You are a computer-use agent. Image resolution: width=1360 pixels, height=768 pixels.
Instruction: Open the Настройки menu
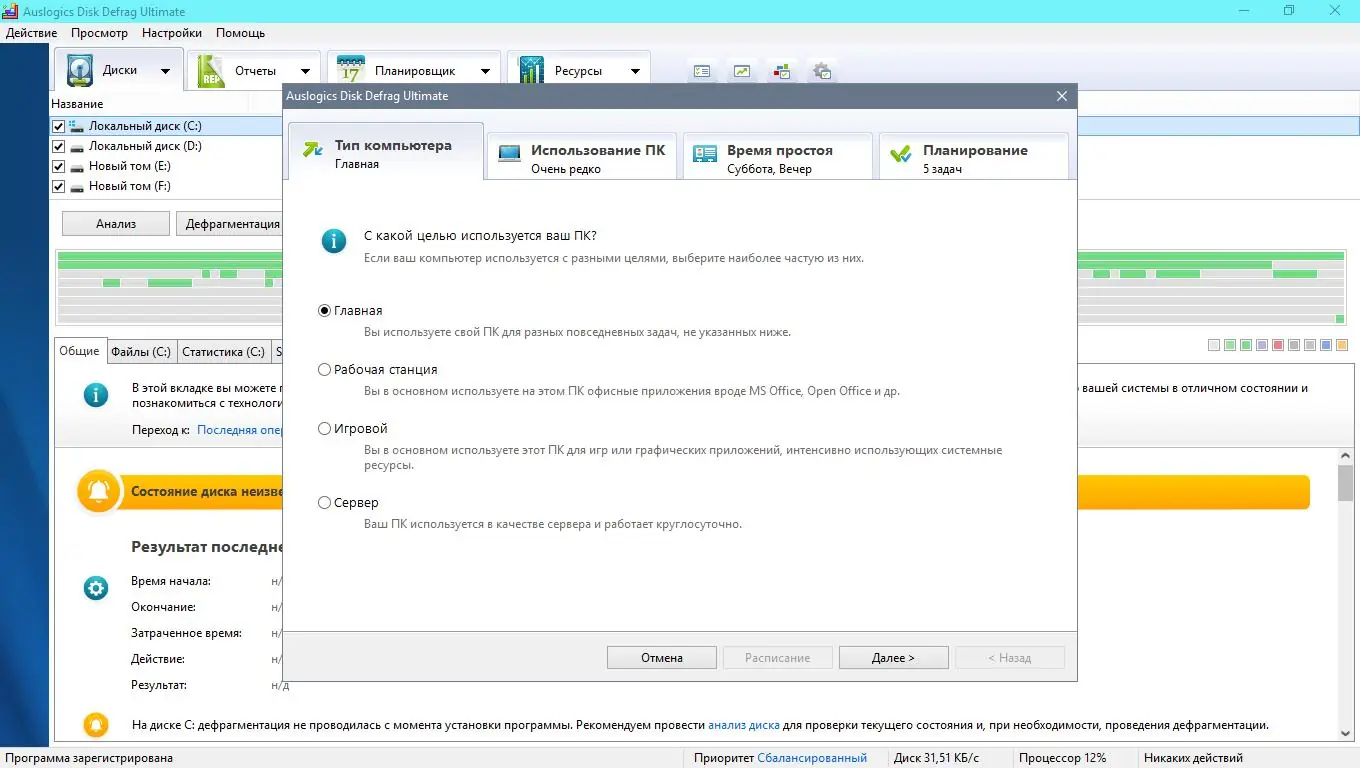point(171,32)
